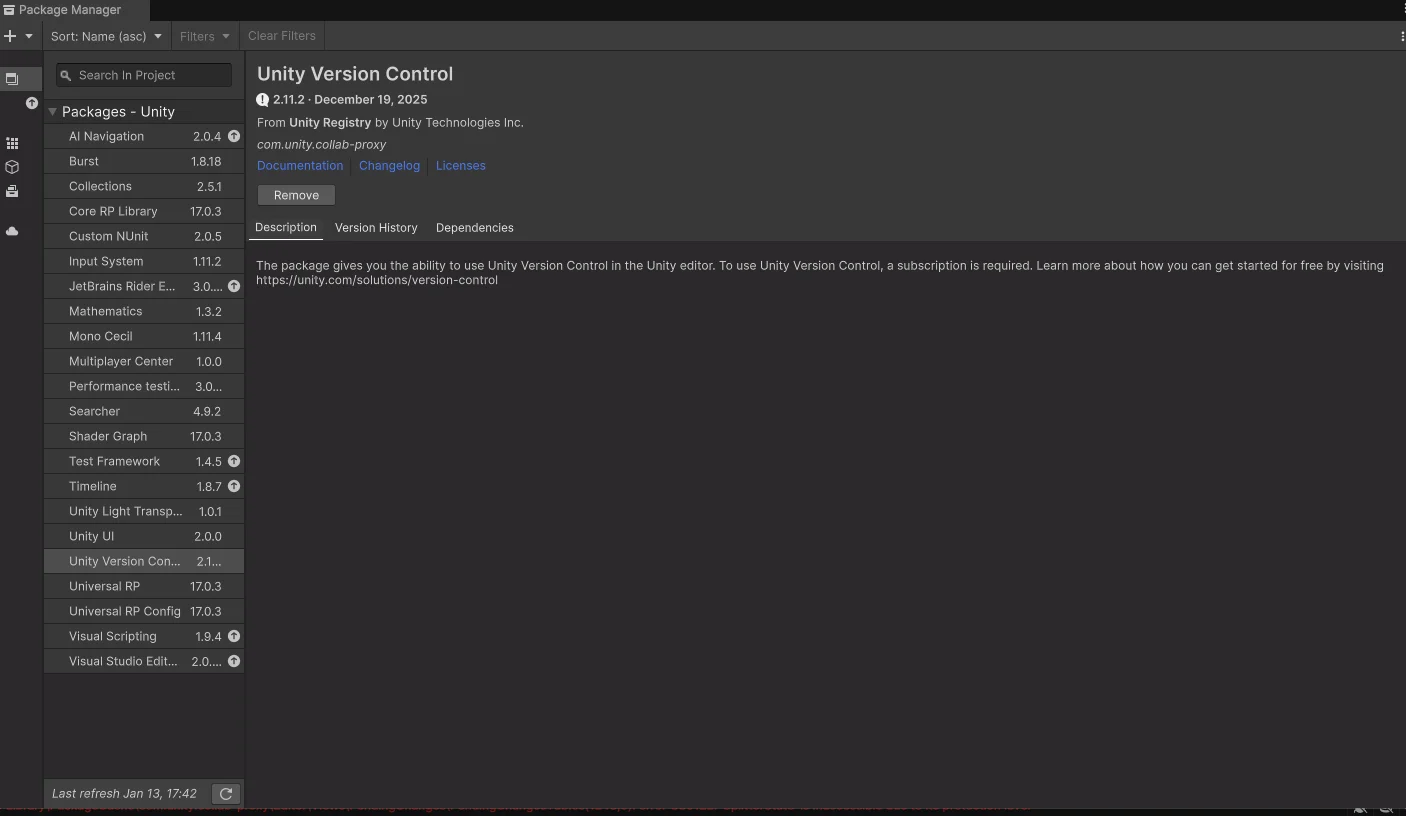The height and width of the screenshot is (816, 1406).
Task: Open My Assets cube icon in sidebar
Action: (x=12, y=167)
